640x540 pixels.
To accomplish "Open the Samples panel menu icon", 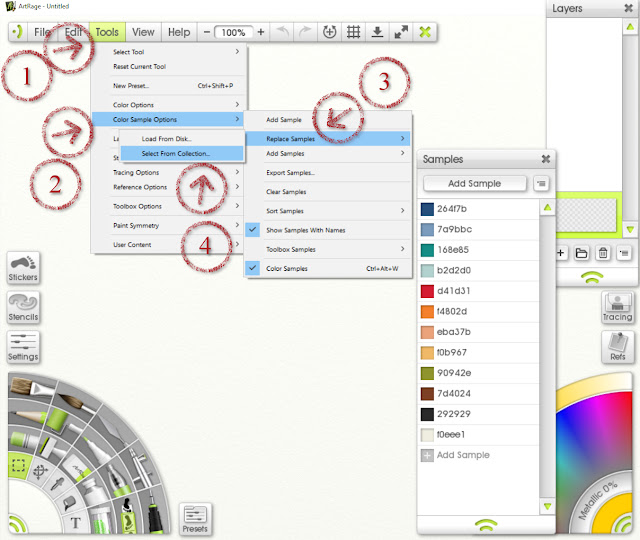I will pyautogui.click(x=542, y=184).
